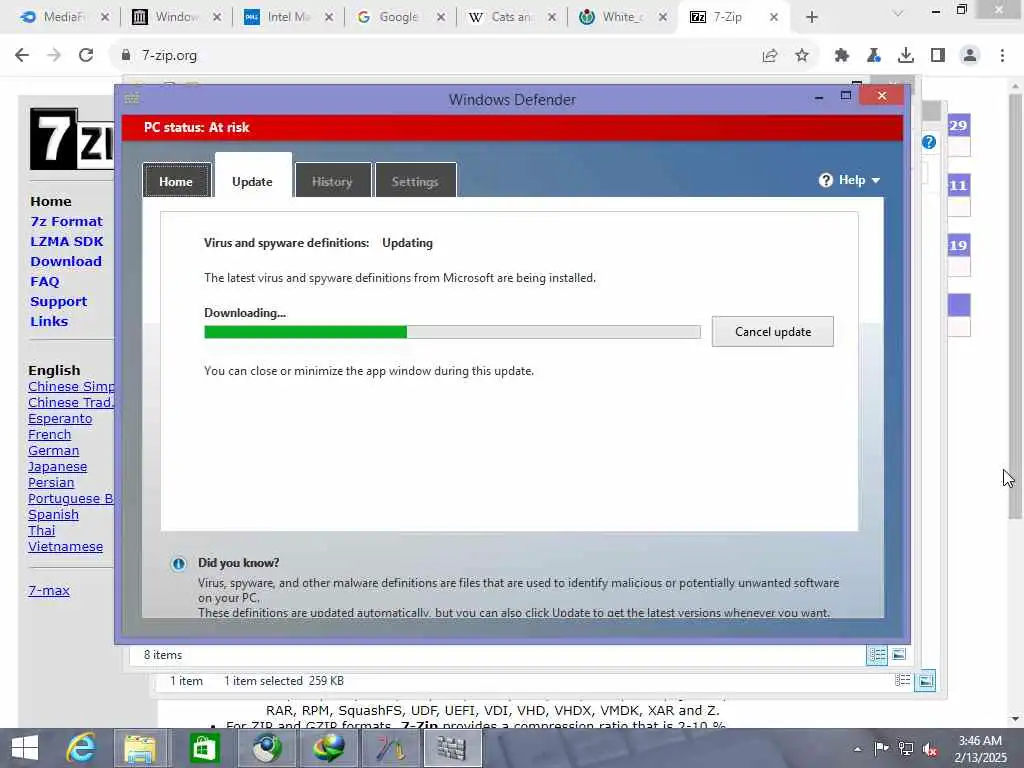Open the FAQ link
This screenshot has width=1024, height=768.
click(x=44, y=281)
